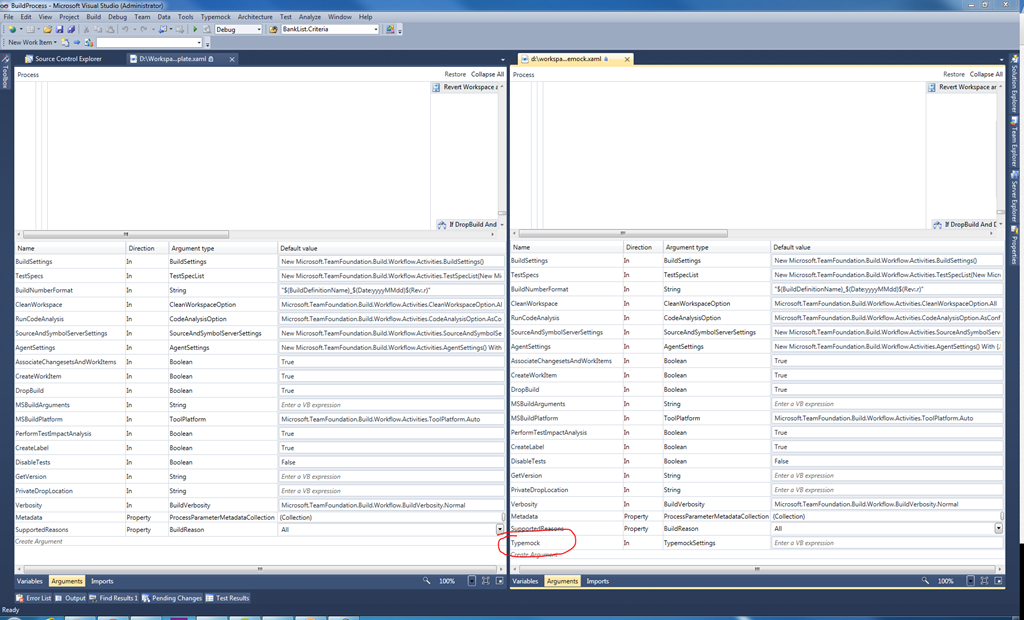
Task: Start debugging with the green play icon
Action: (195, 29)
